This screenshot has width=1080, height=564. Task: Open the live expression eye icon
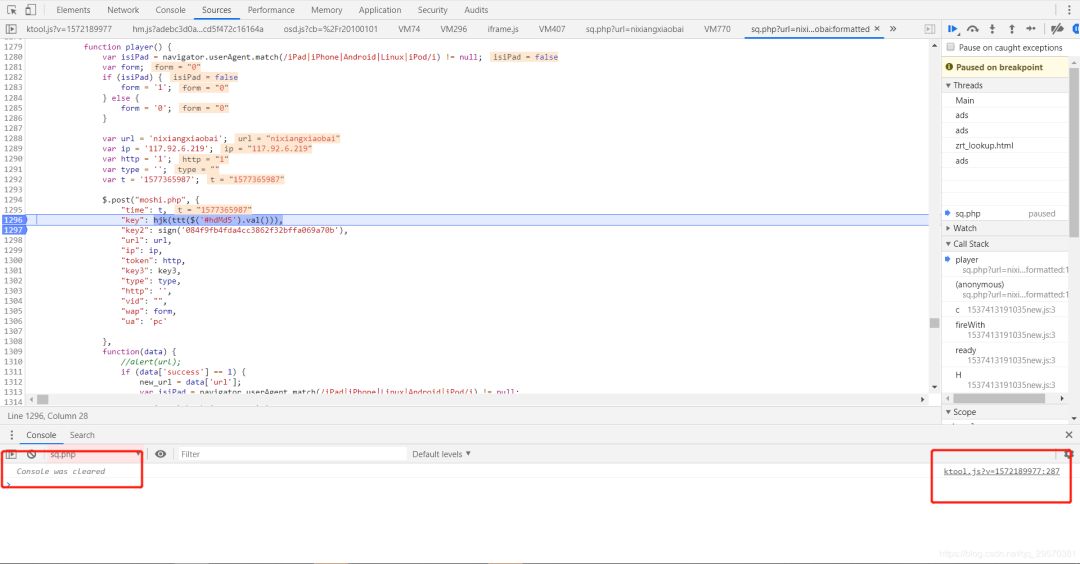[x=160, y=454]
